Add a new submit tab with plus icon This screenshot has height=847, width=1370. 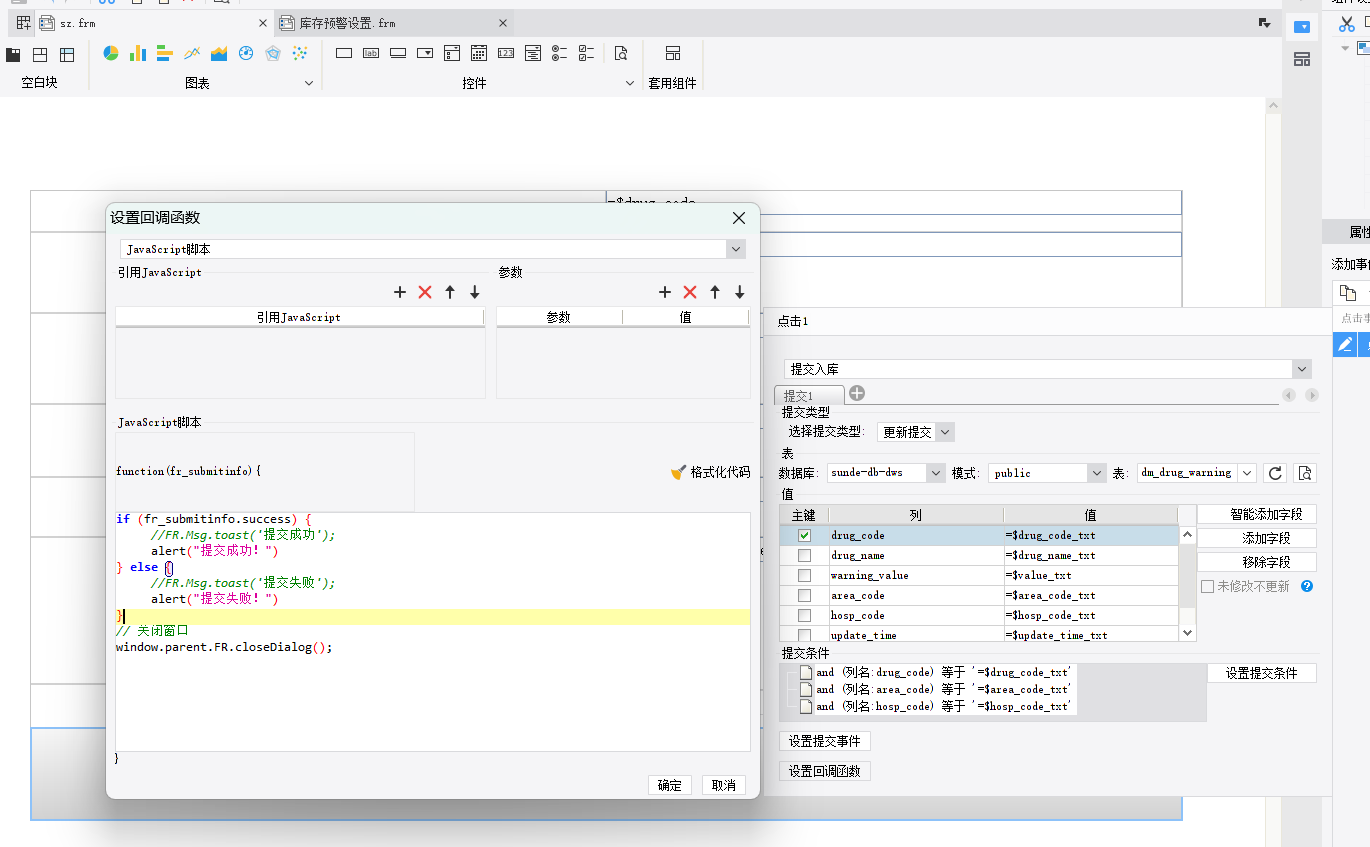pos(857,393)
